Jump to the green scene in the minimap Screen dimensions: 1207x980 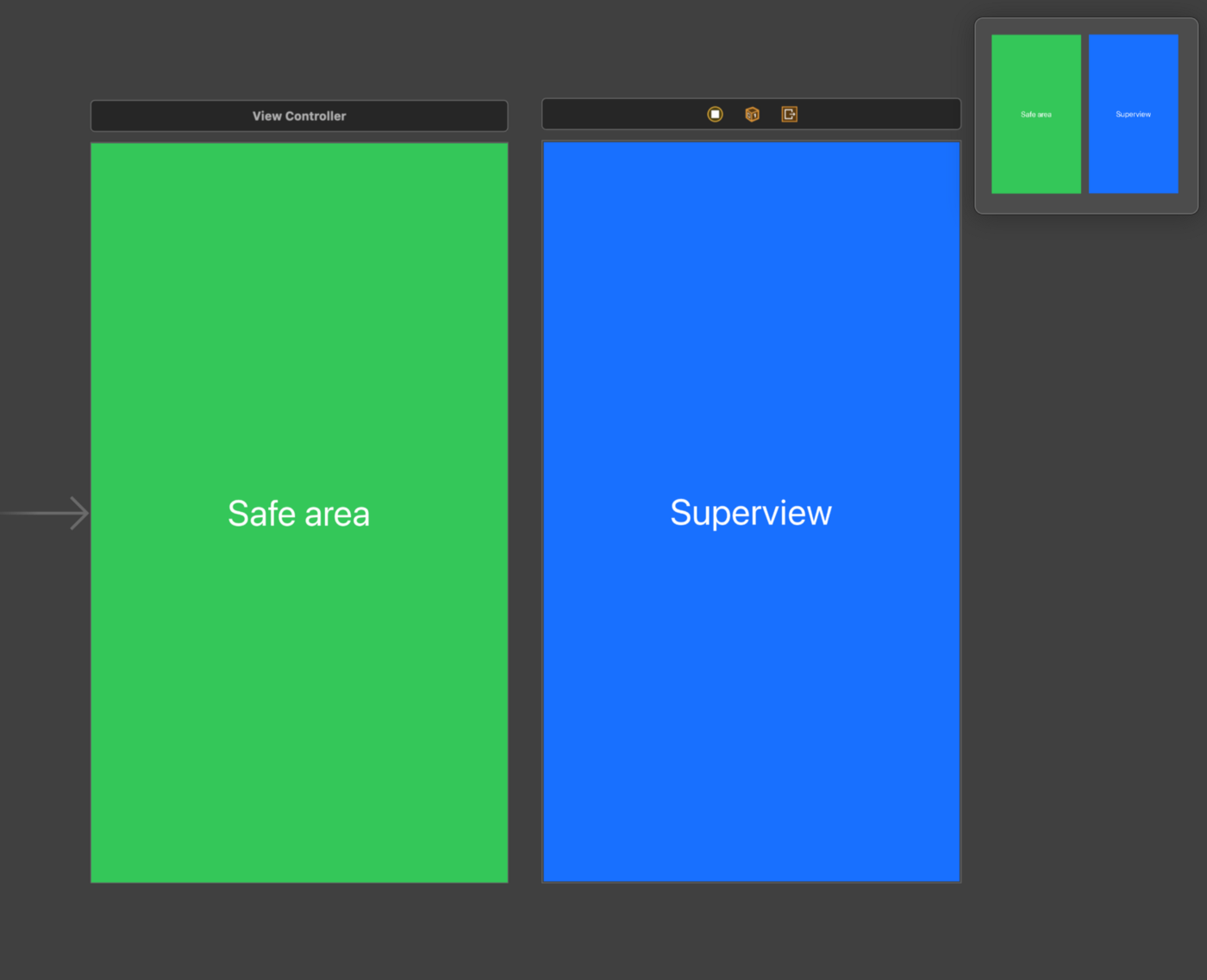coord(1035,114)
